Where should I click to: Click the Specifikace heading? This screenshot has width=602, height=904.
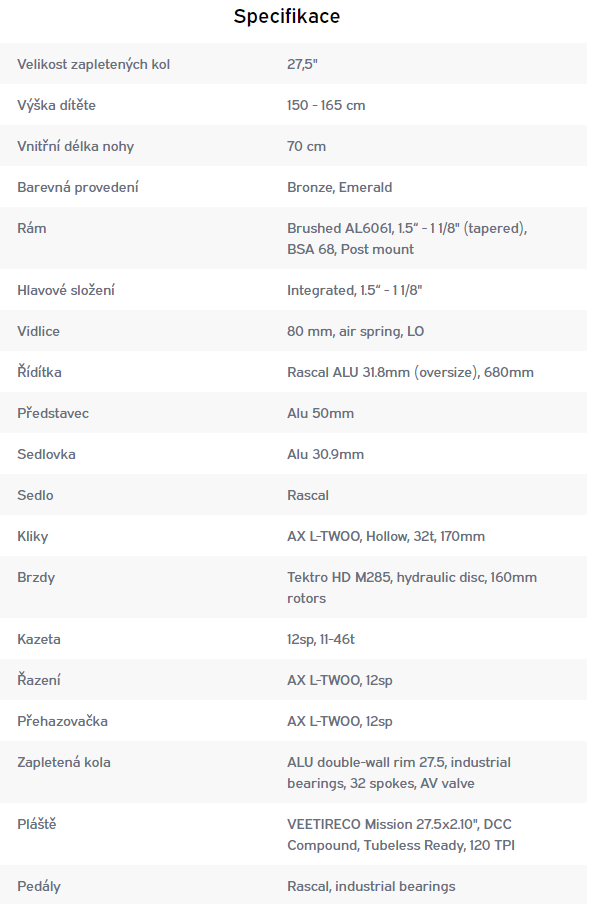[287, 16]
